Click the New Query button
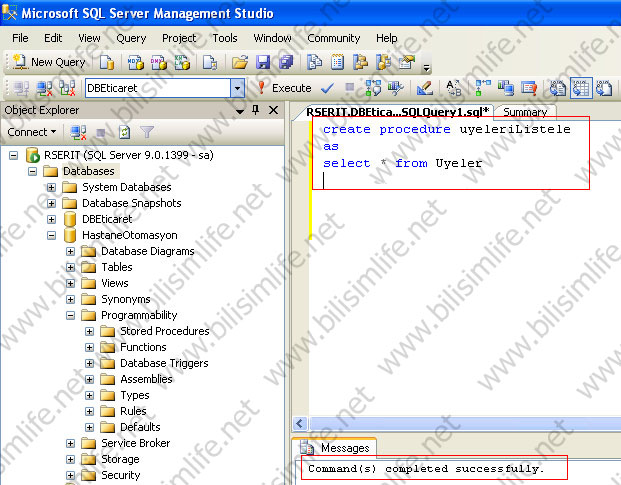The image size is (621, 485). point(49,62)
